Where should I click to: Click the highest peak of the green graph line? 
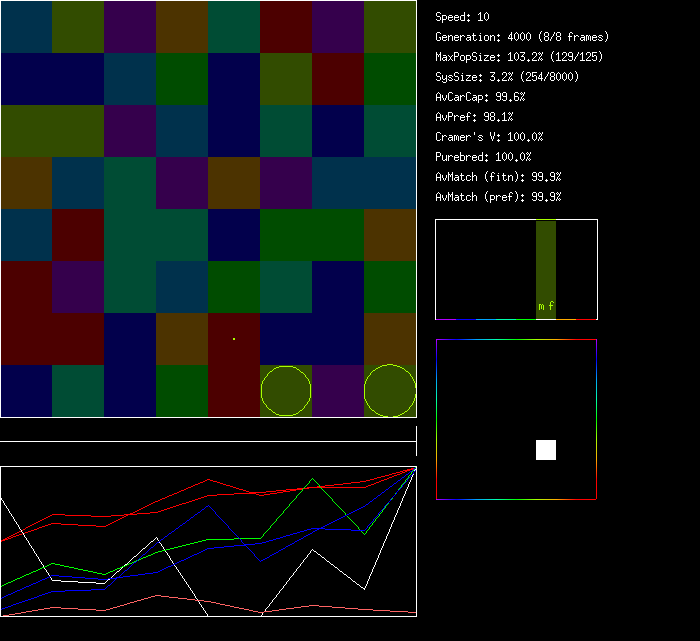pyautogui.click(x=313, y=479)
